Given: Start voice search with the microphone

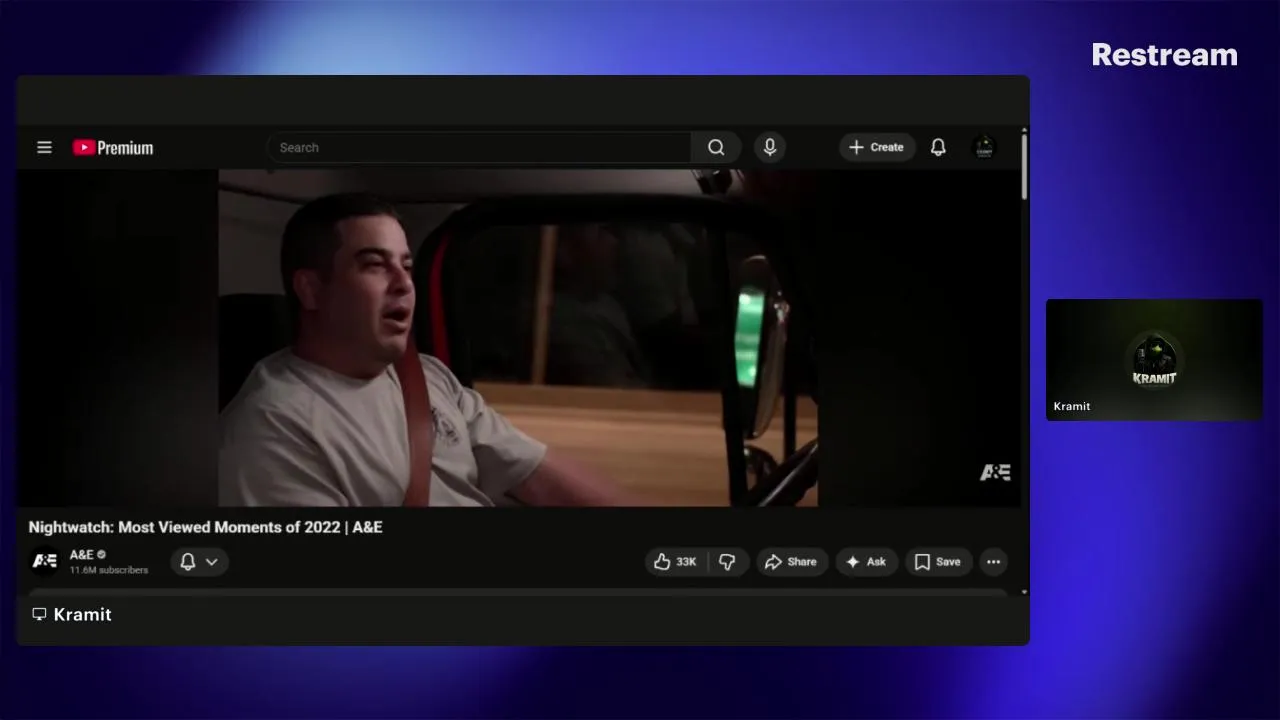Looking at the screenshot, I should (x=769, y=147).
